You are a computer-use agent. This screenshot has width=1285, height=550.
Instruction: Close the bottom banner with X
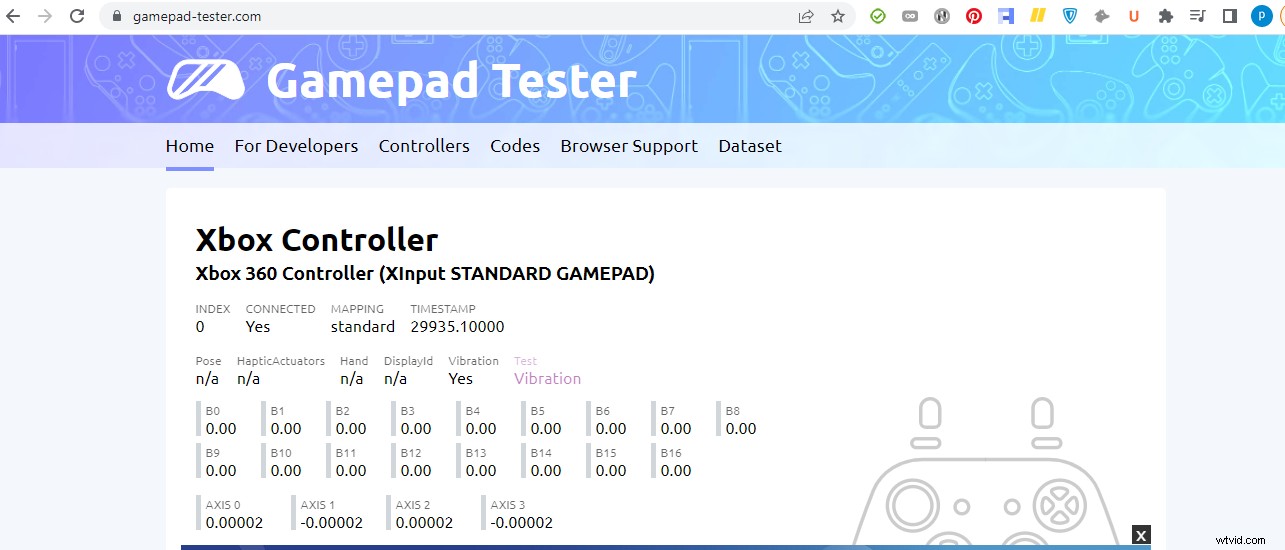click(1141, 535)
